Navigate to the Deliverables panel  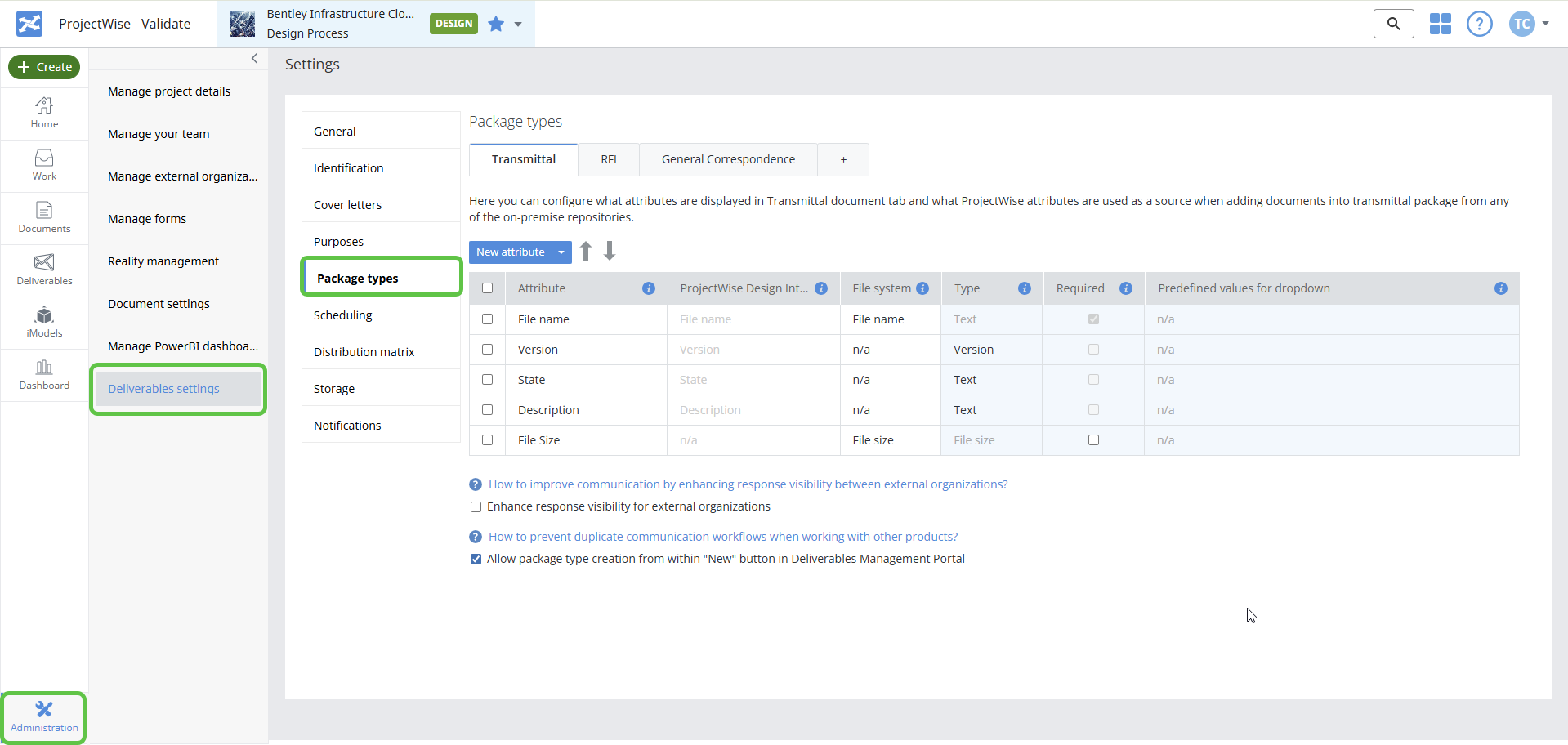pyautogui.click(x=44, y=270)
